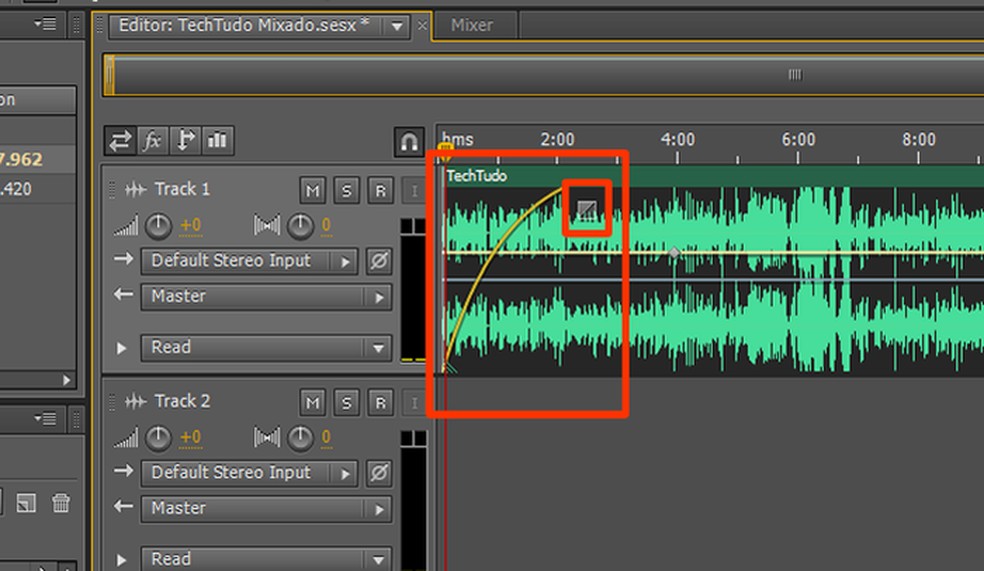Click the trash delete icon

[61, 503]
